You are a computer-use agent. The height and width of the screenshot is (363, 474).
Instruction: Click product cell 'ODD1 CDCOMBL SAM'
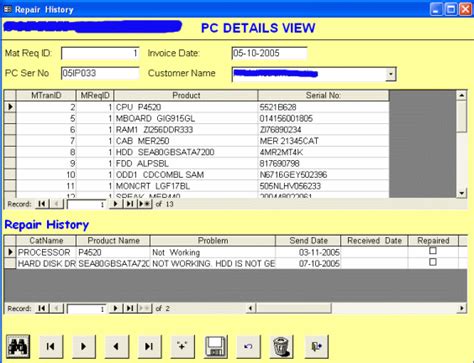point(186,175)
